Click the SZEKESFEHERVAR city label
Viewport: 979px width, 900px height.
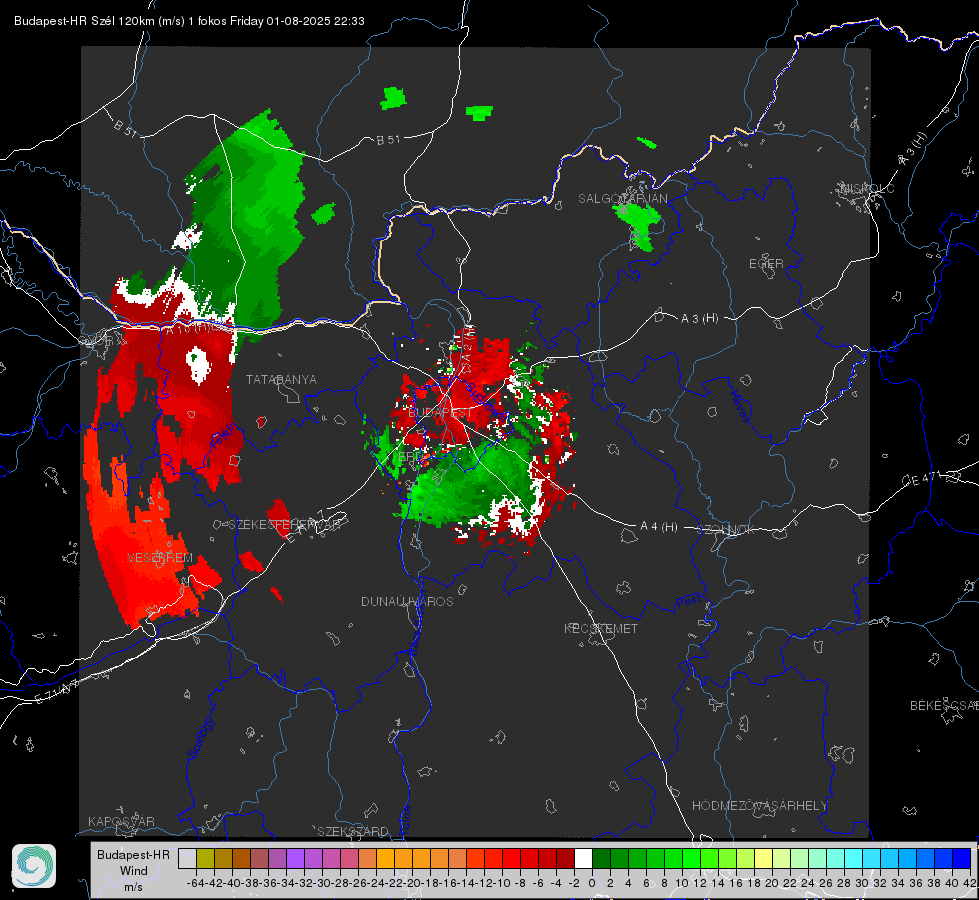(287, 525)
